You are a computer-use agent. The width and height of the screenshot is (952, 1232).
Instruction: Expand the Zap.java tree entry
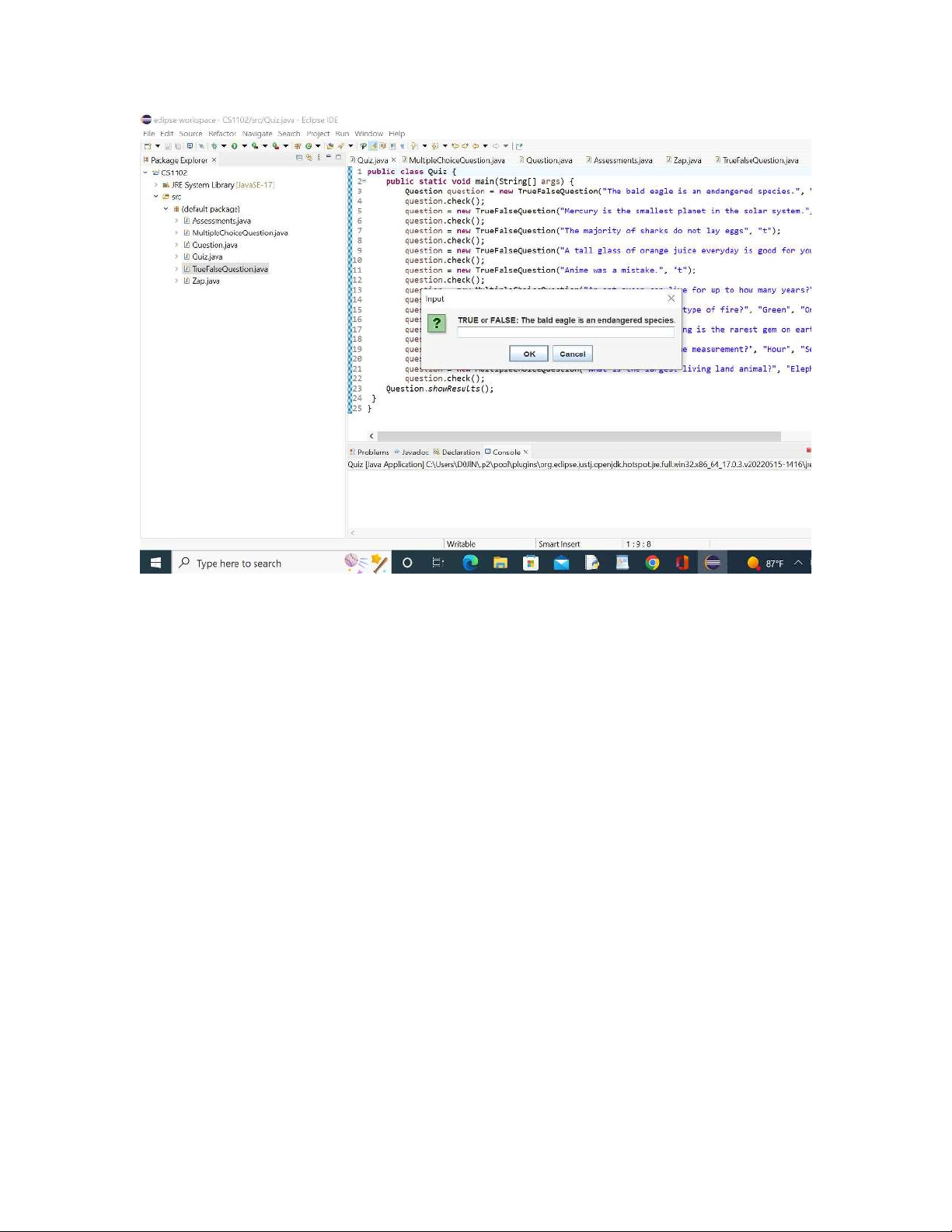pos(176,281)
